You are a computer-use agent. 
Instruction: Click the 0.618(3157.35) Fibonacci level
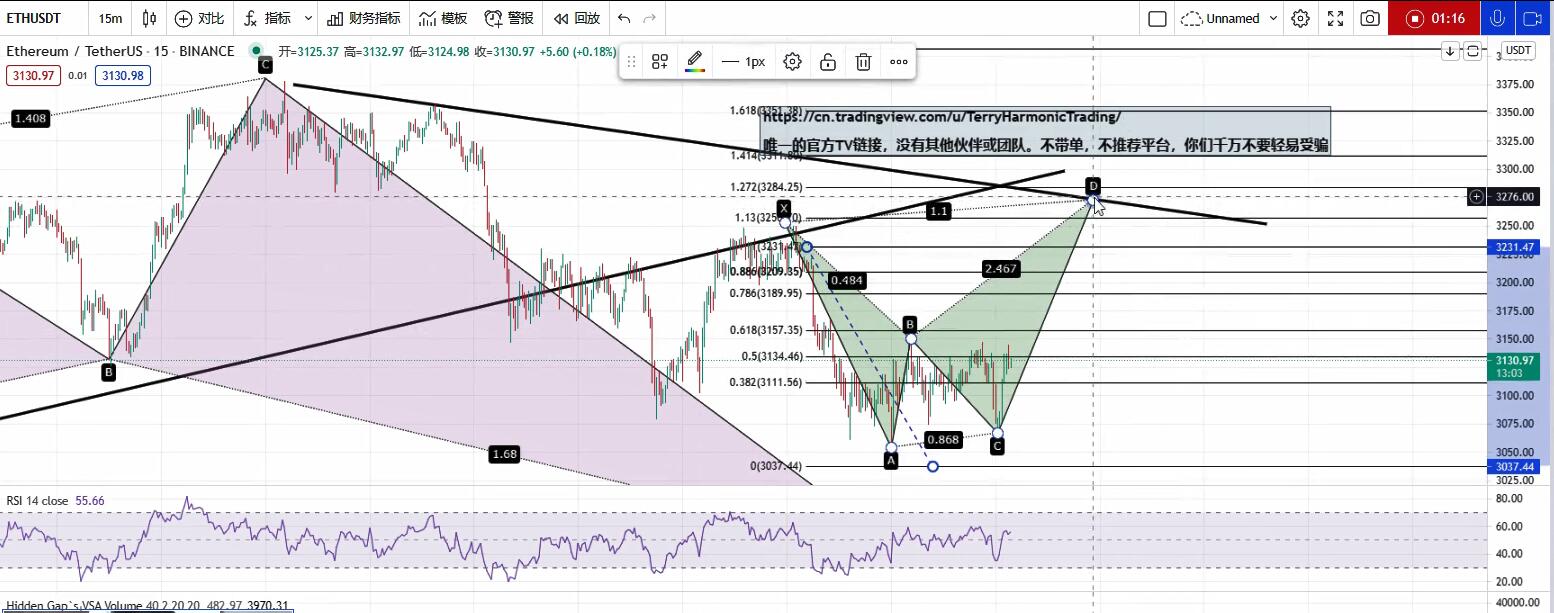(765, 329)
